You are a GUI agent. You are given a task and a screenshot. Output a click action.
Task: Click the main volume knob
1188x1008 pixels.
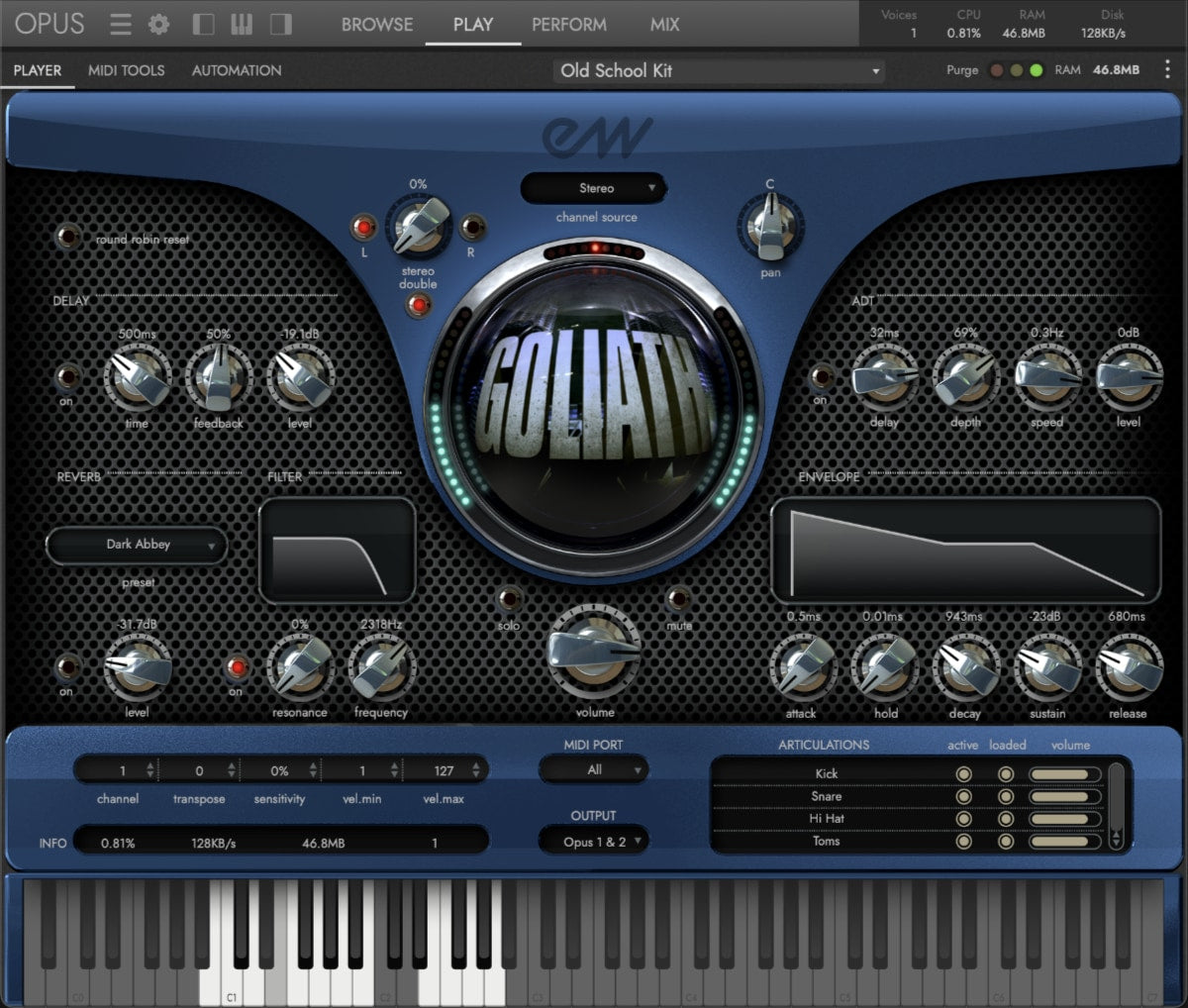point(594,653)
